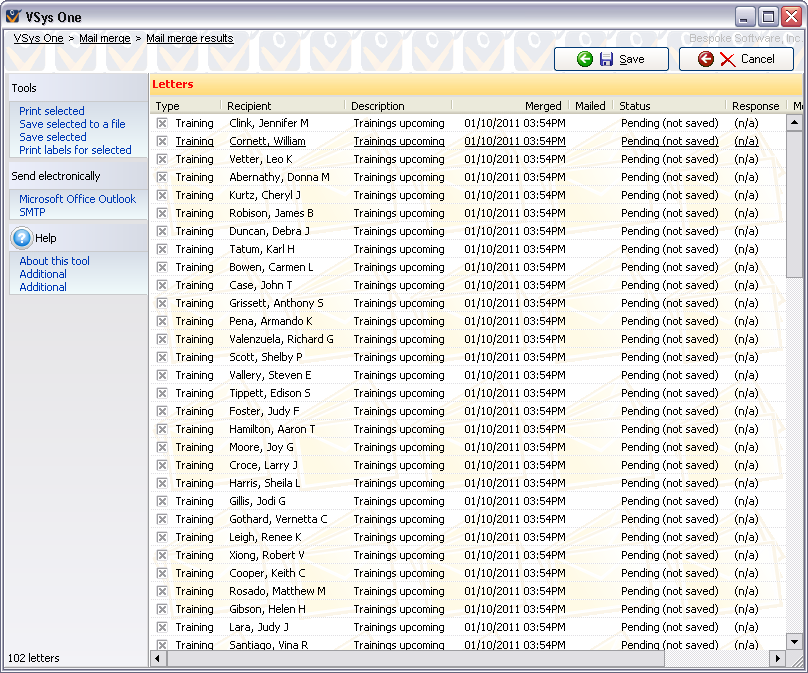Screen dimensions: 808x673
Task: Click the blue Help question mark icon
Action: [x=22, y=238]
